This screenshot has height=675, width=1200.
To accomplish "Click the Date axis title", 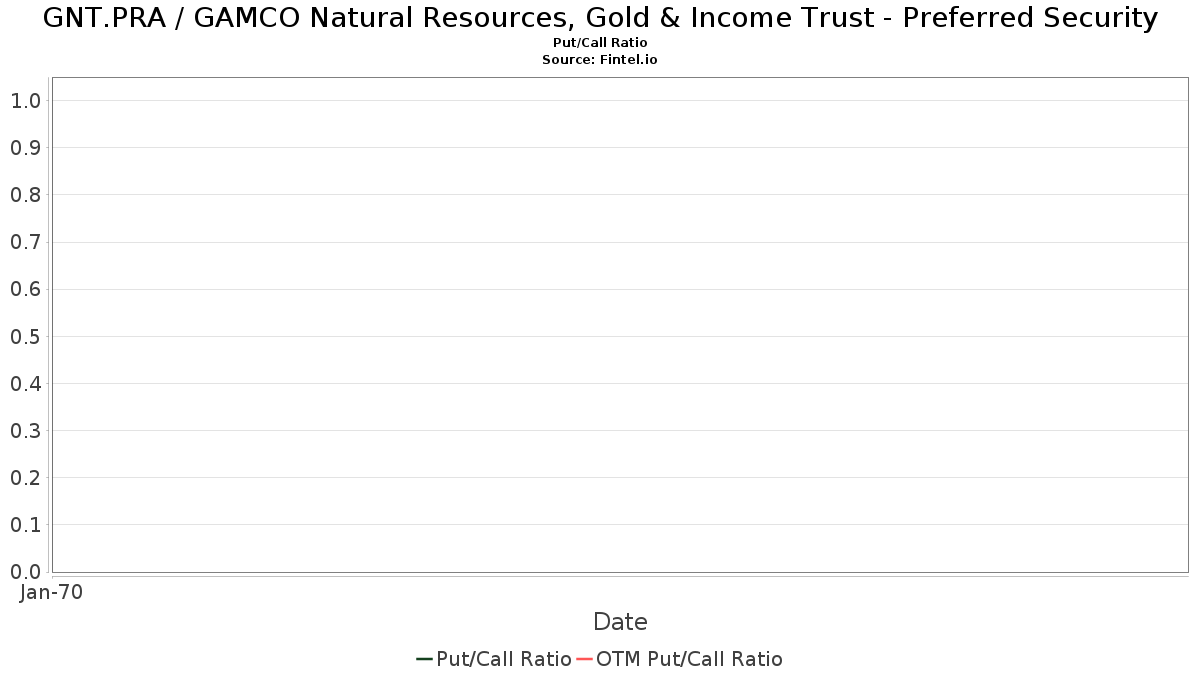I will 620,622.
